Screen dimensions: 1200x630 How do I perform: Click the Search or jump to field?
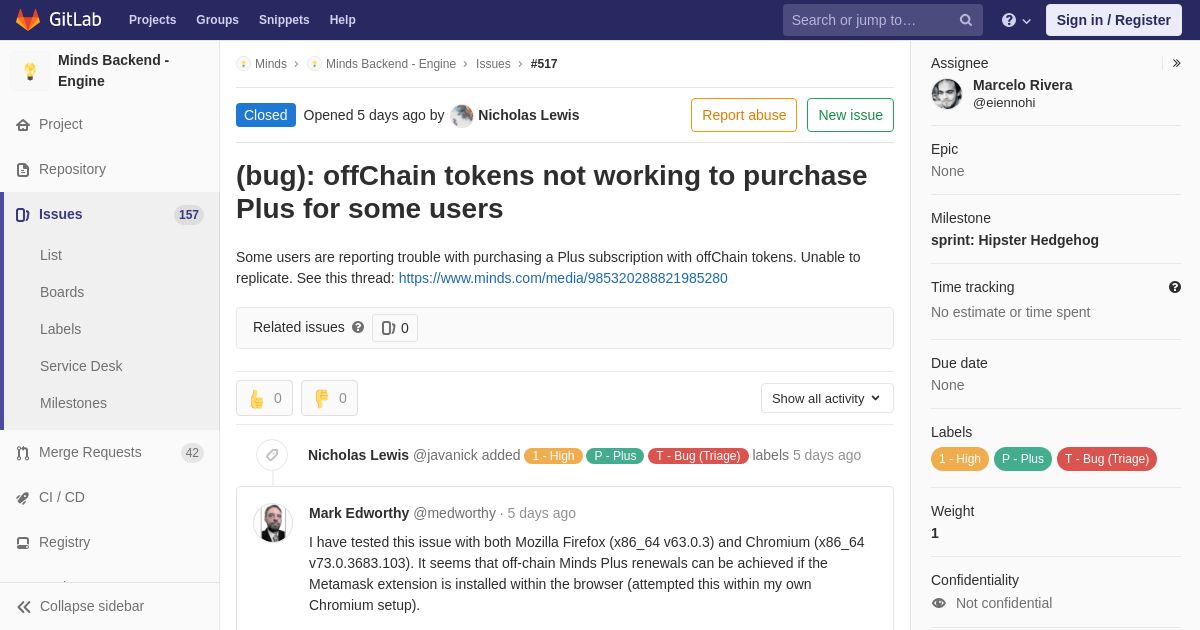point(883,20)
